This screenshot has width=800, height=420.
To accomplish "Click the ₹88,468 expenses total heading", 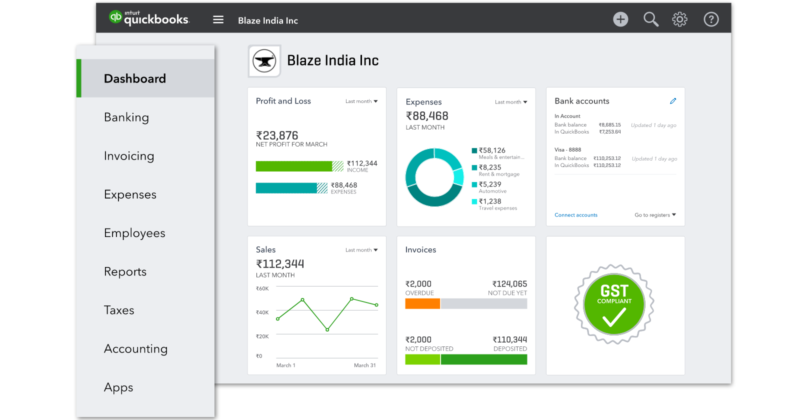I will point(427,116).
